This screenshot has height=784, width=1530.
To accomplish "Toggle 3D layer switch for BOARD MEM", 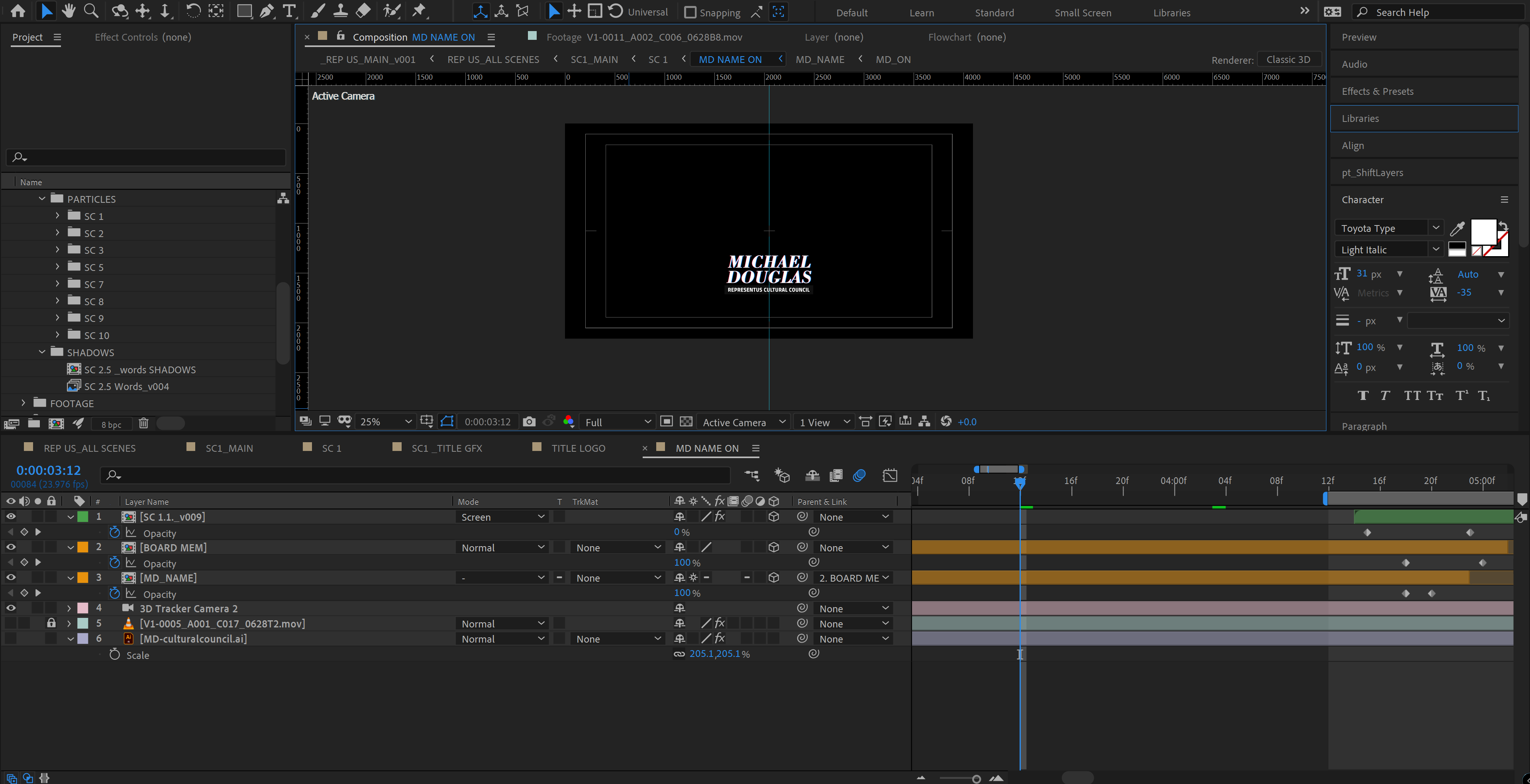I will (773, 547).
